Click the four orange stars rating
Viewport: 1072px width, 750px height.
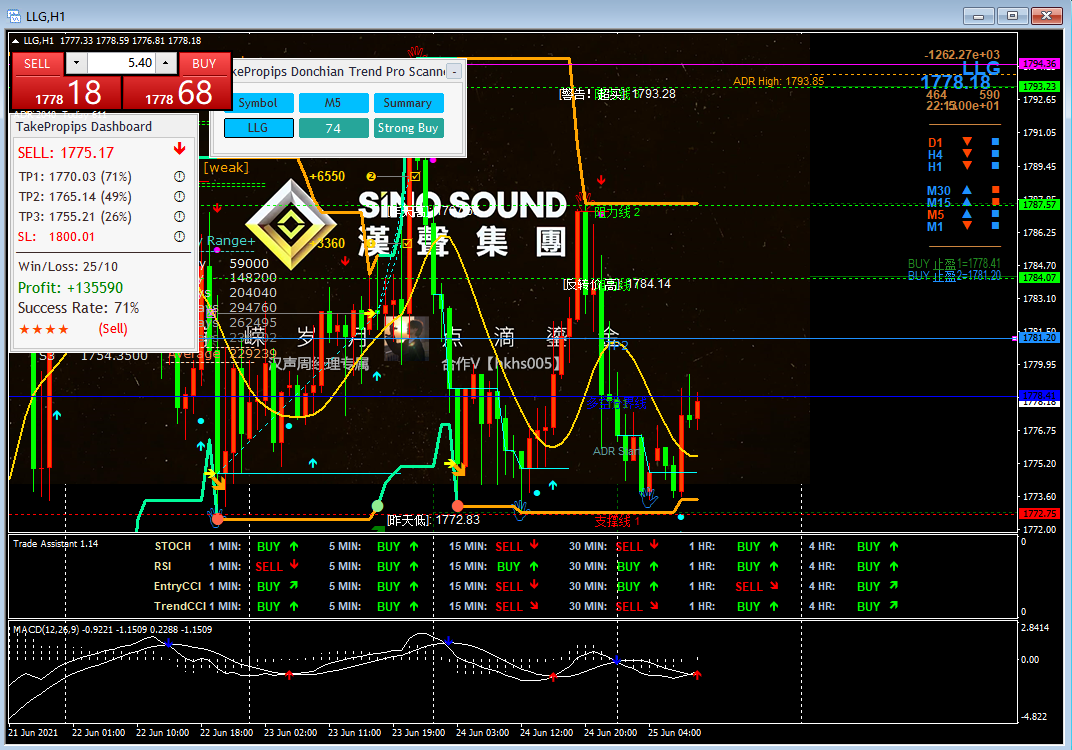[44, 330]
